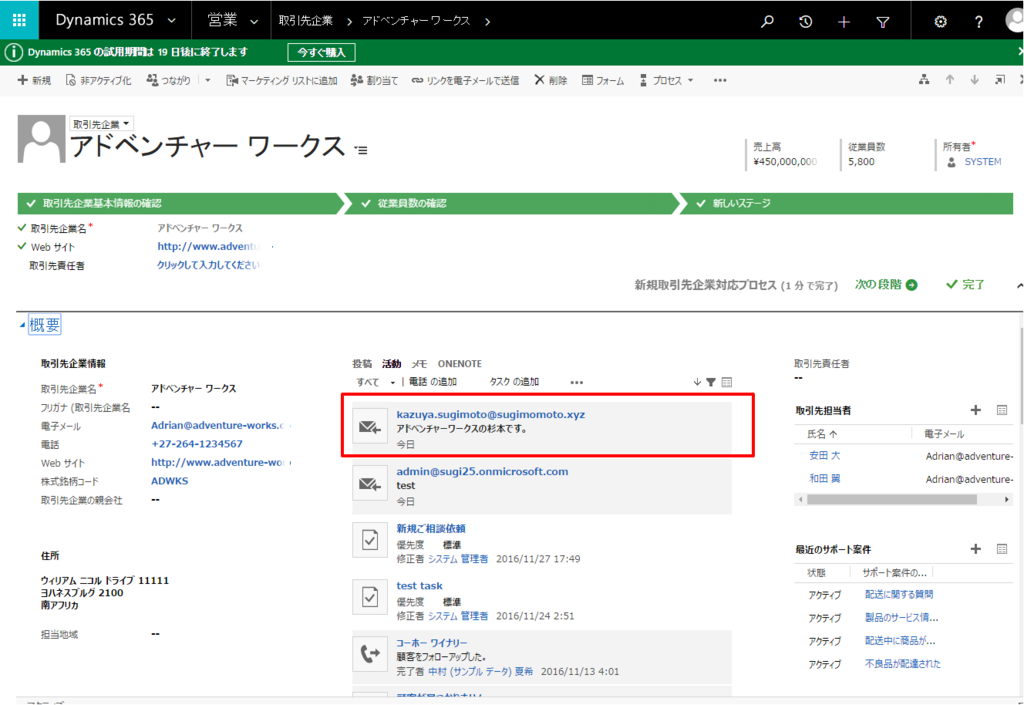1024x705 pixels.
Task: Expand the プロセス dropdown menu
Action: click(x=690, y=80)
